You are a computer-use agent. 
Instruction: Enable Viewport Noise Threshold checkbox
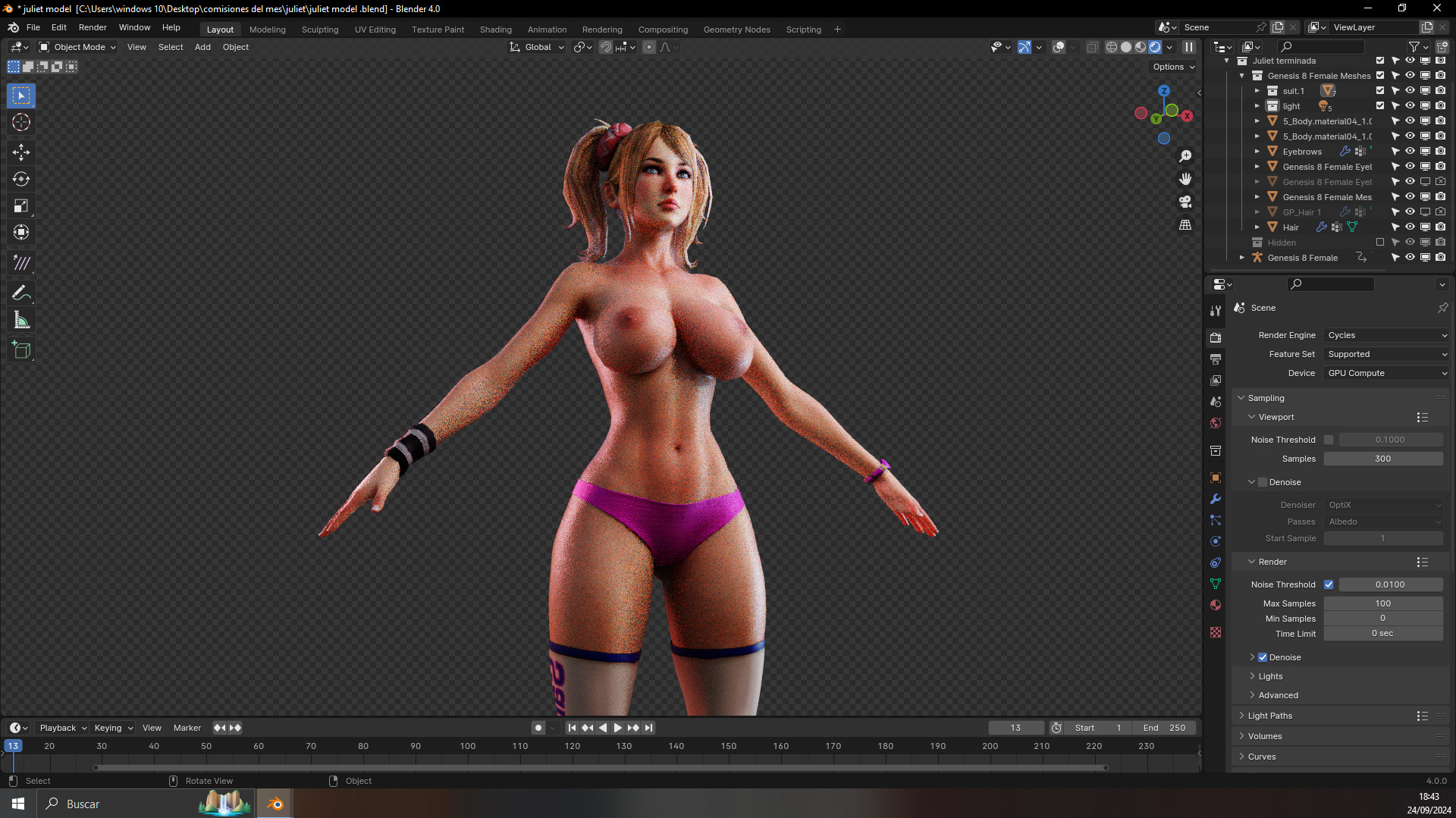(1329, 440)
